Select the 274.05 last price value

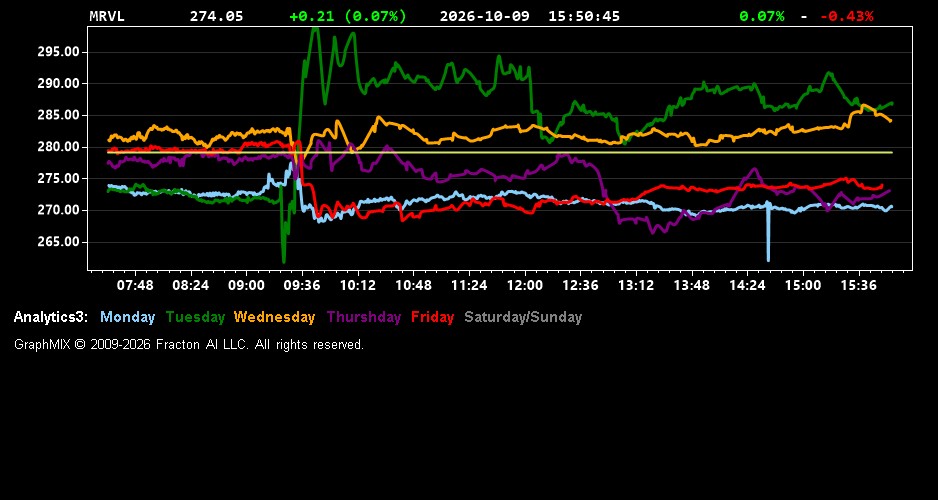click(217, 16)
